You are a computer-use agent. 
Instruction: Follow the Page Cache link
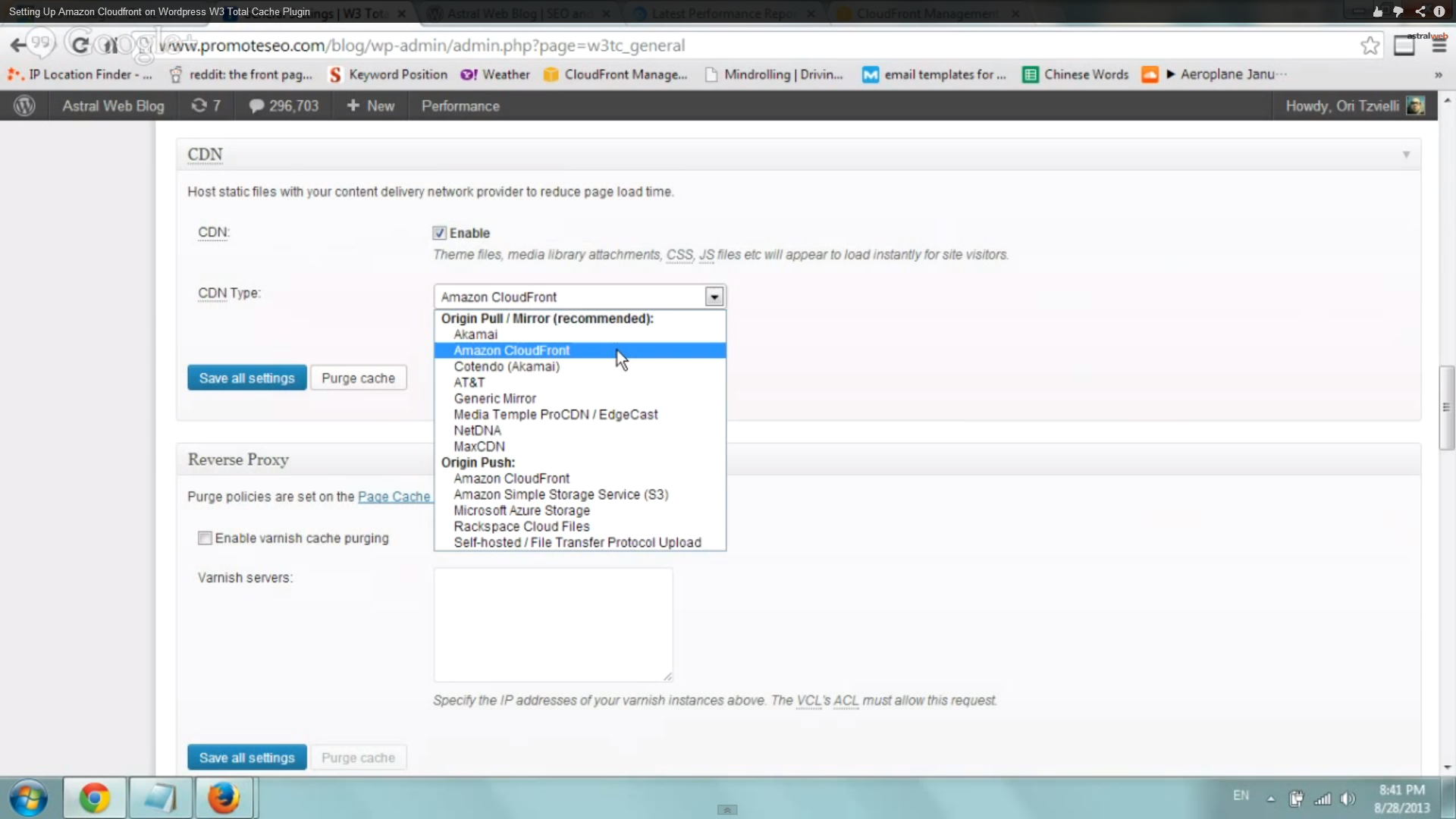click(394, 497)
